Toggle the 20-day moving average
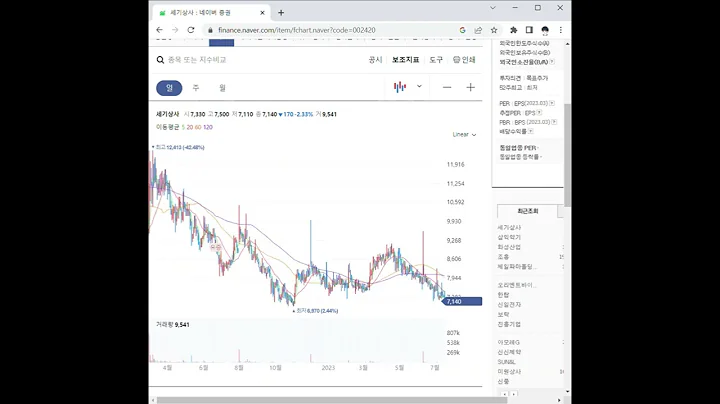Screen dimensions: 720x404 (x=190, y=127)
